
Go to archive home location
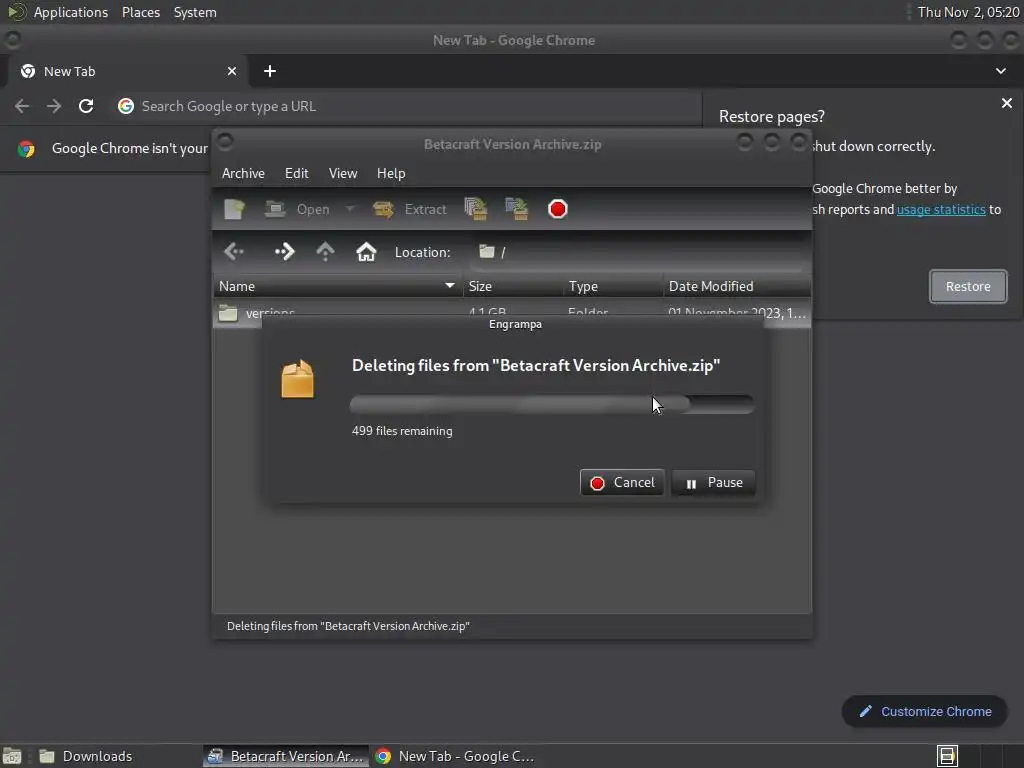(x=366, y=251)
